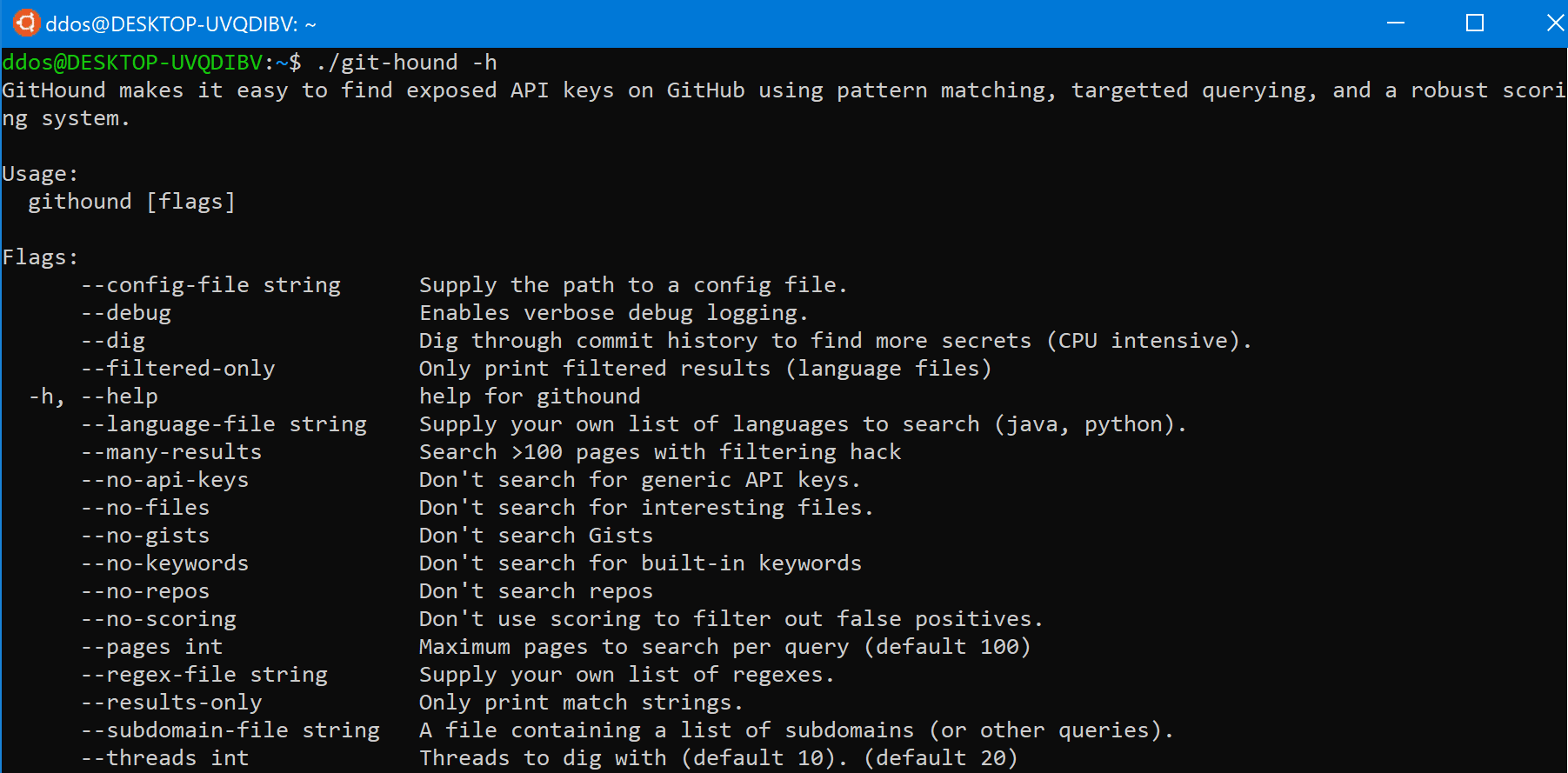
Task: Click the --language-file string flag
Action: (x=224, y=424)
